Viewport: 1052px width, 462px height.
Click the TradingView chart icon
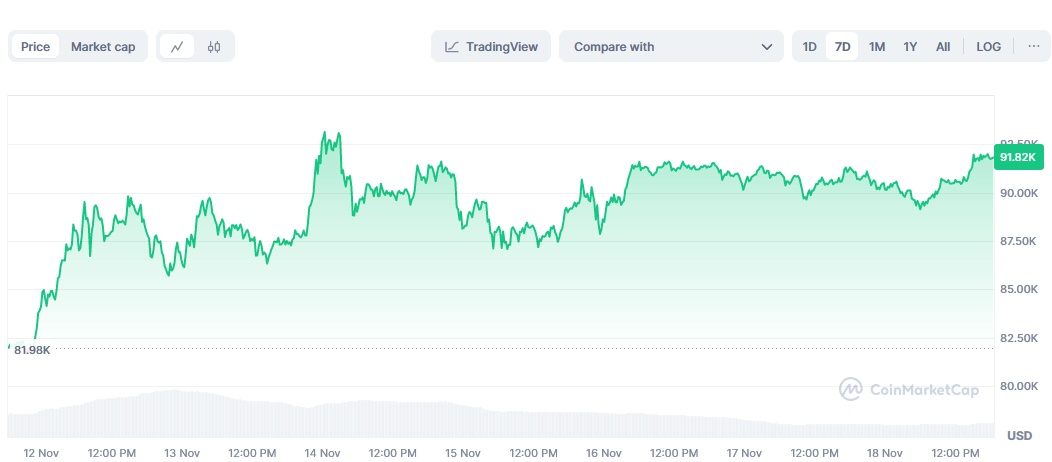pyautogui.click(x=452, y=47)
